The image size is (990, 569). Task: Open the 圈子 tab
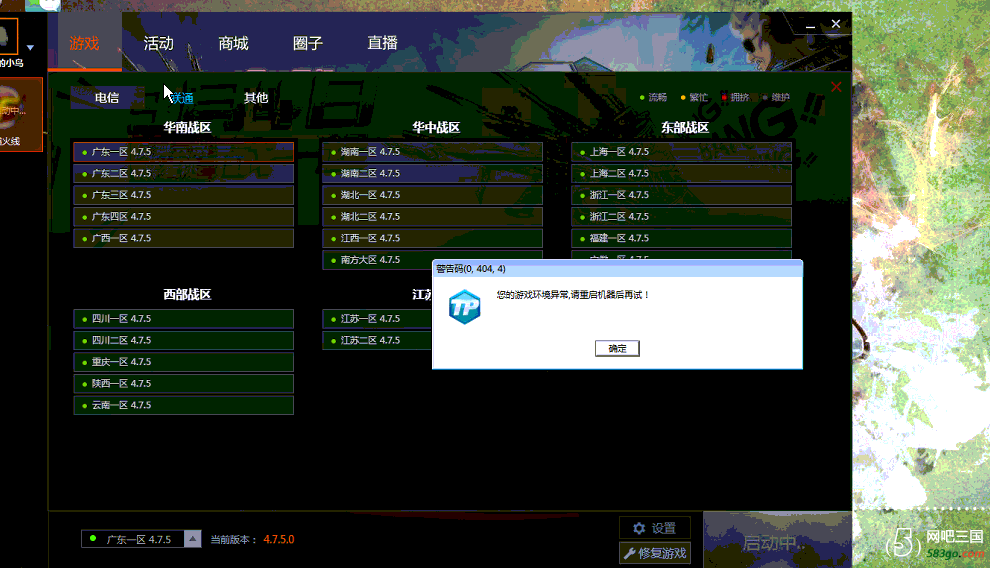tap(307, 43)
